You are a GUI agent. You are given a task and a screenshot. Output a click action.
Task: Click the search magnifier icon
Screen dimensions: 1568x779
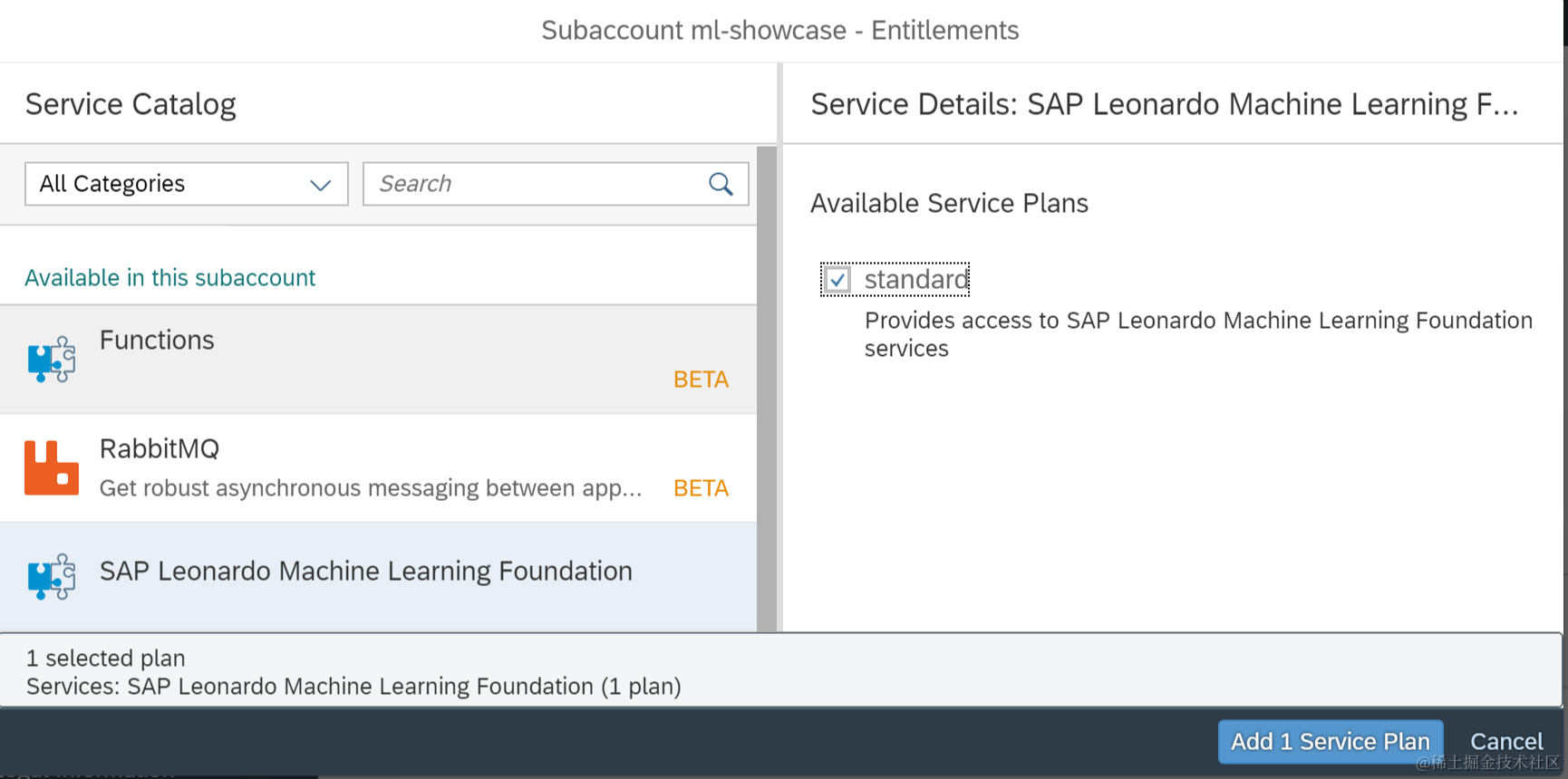coord(721,184)
